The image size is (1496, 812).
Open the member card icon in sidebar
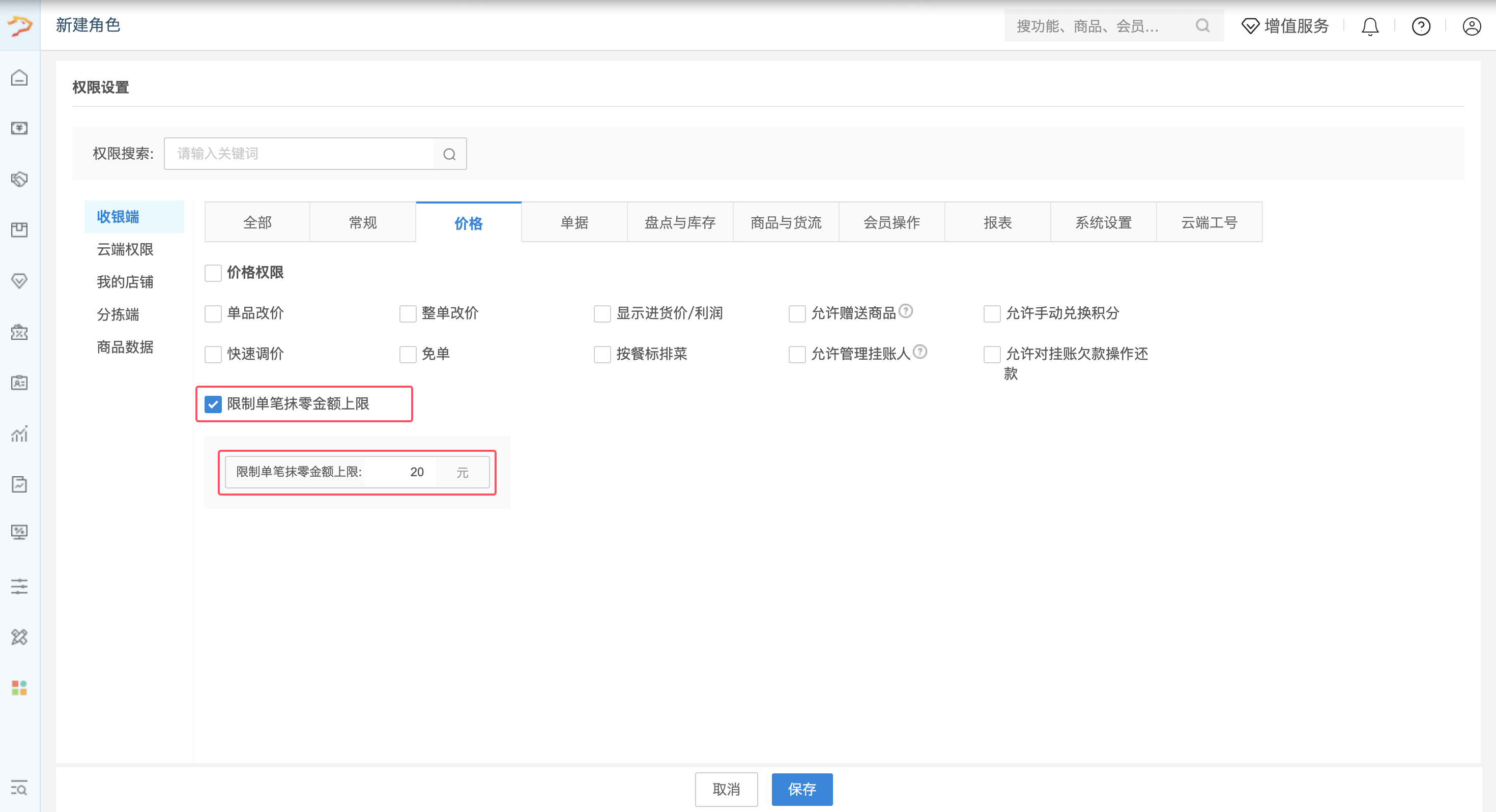coord(19,383)
